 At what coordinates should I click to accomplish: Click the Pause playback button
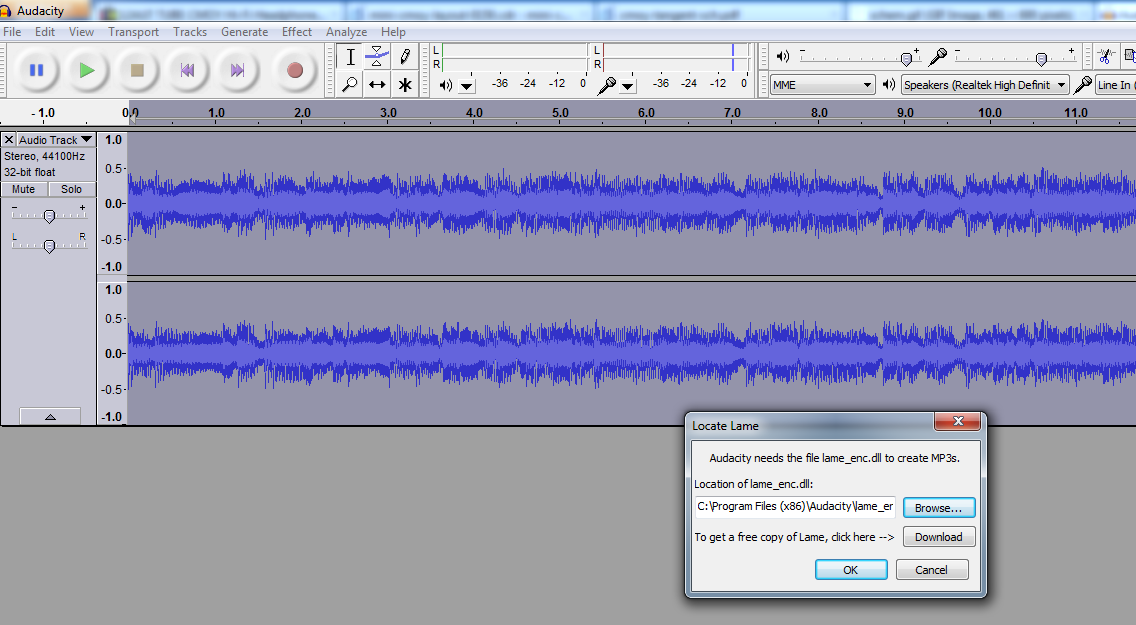pos(36,70)
